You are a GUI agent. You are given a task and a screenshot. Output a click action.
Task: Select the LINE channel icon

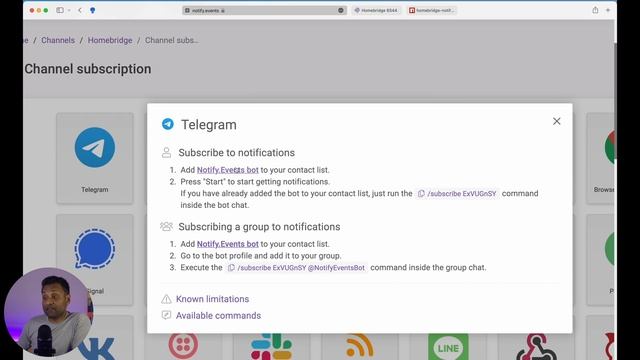tap(448, 347)
